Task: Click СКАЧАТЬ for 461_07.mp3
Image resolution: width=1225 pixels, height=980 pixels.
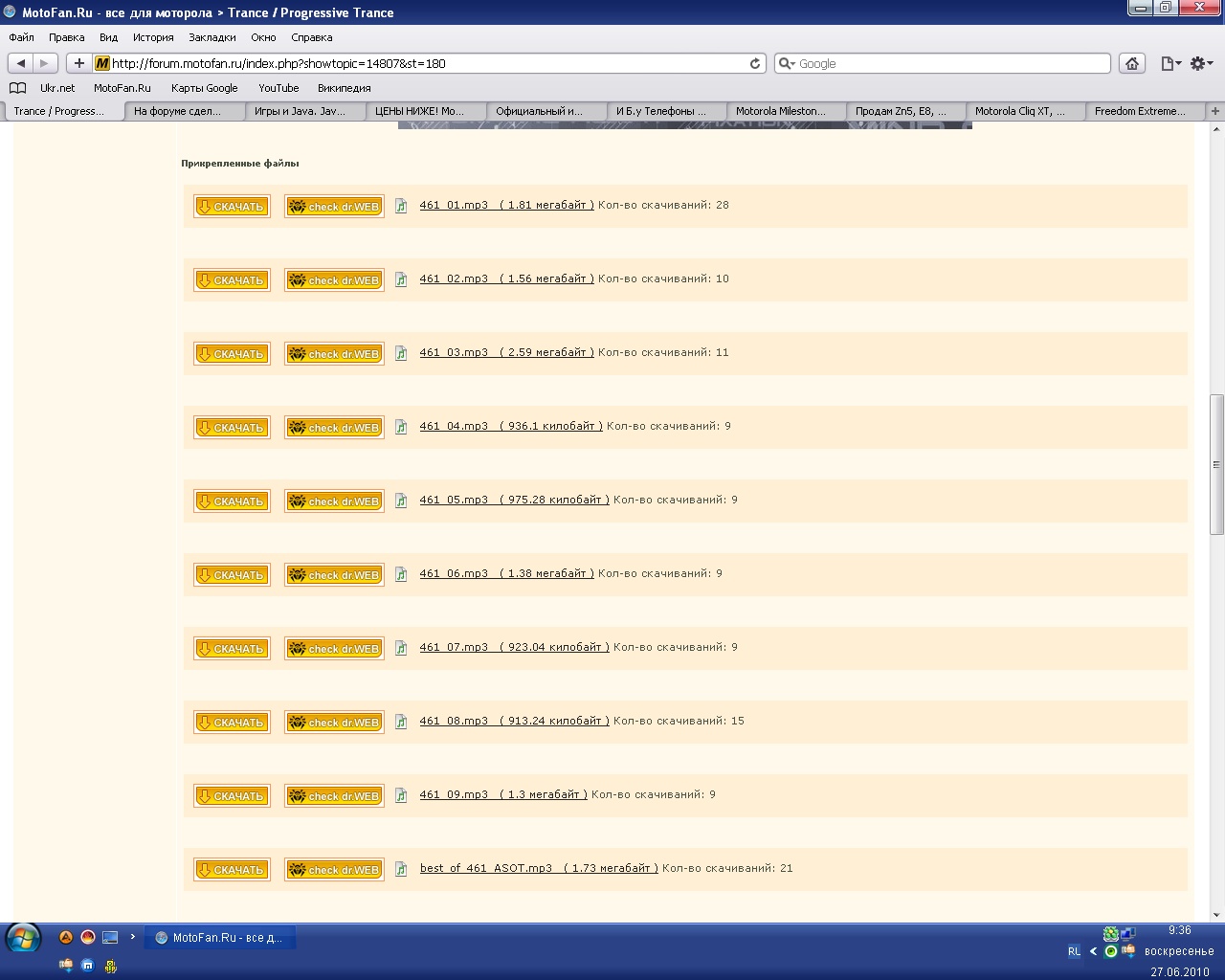Action: [x=232, y=649]
